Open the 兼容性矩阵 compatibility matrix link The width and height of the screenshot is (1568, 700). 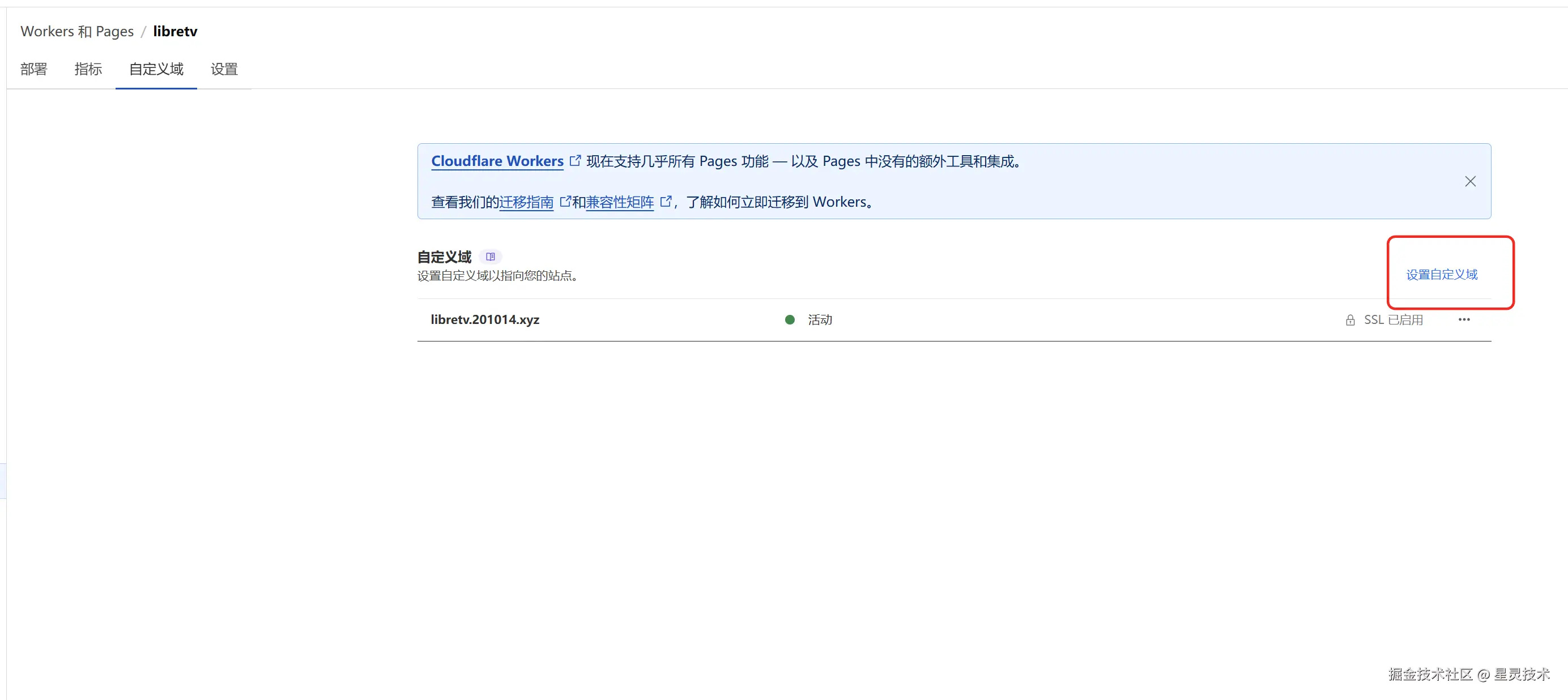[619, 202]
